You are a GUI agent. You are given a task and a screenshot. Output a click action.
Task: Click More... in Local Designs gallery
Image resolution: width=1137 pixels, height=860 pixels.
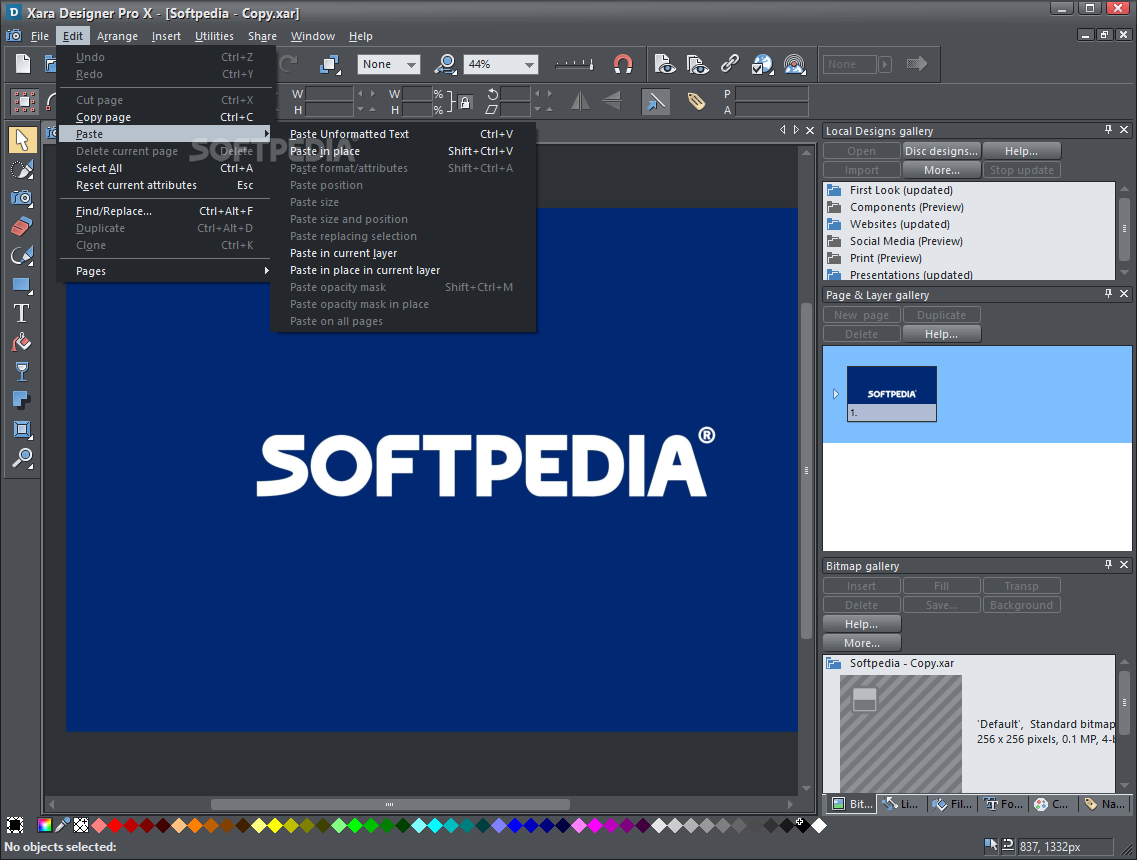[941, 170]
